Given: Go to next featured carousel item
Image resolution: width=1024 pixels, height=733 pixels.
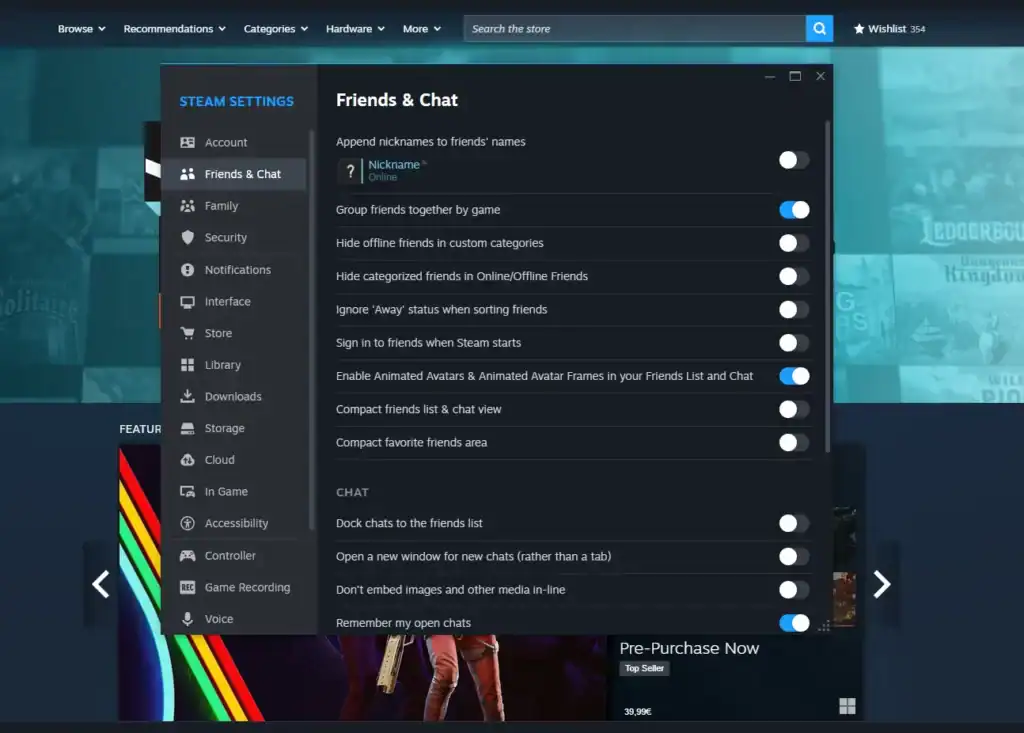Looking at the screenshot, I should 881,584.
